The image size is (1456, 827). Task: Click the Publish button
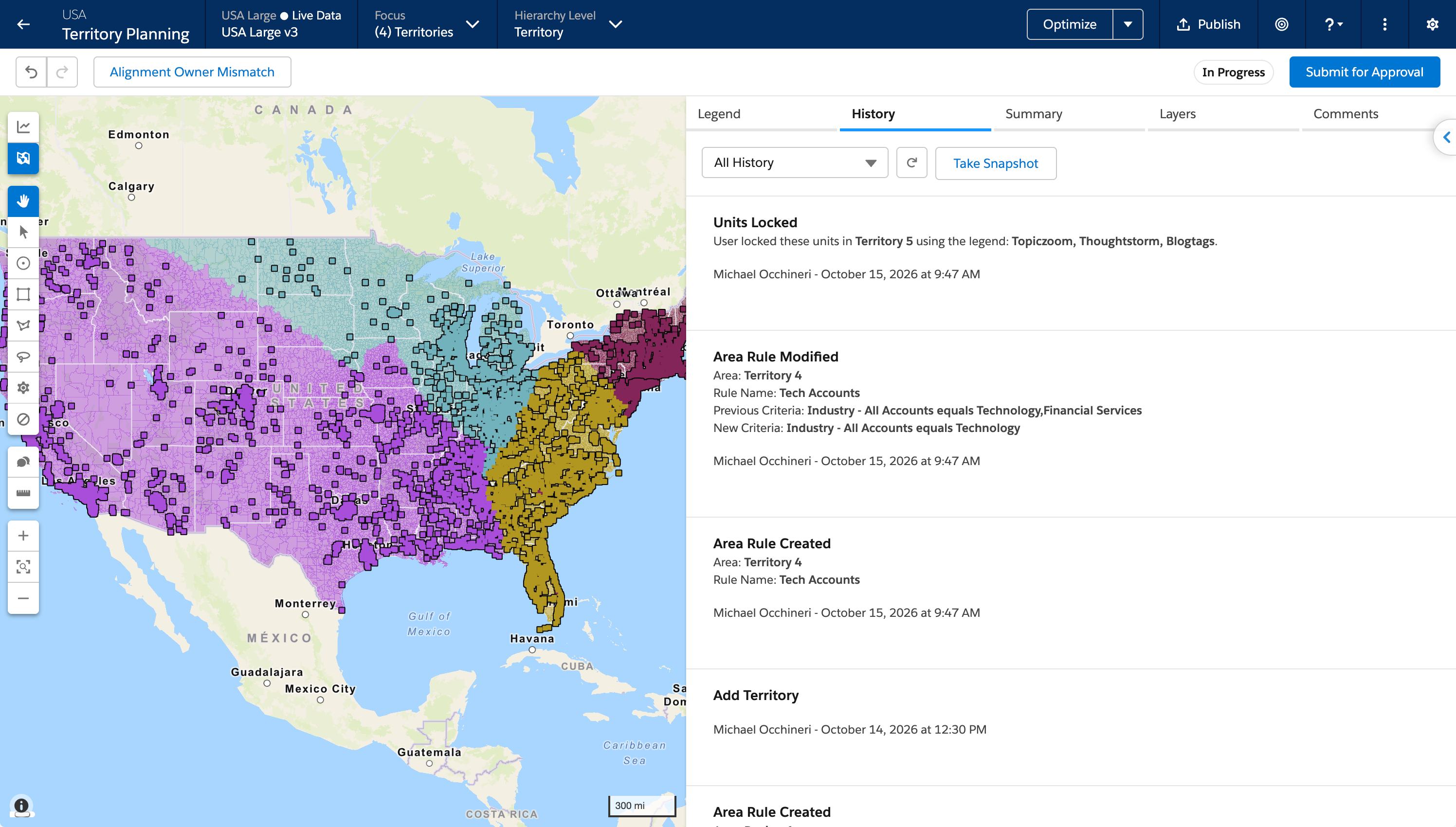[1208, 24]
